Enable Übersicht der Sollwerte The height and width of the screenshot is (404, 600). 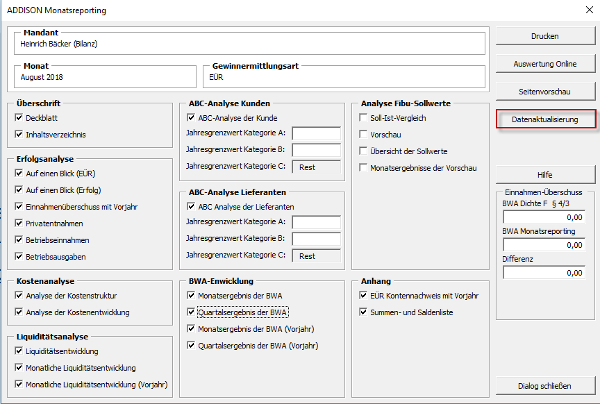click(x=363, y=151)
